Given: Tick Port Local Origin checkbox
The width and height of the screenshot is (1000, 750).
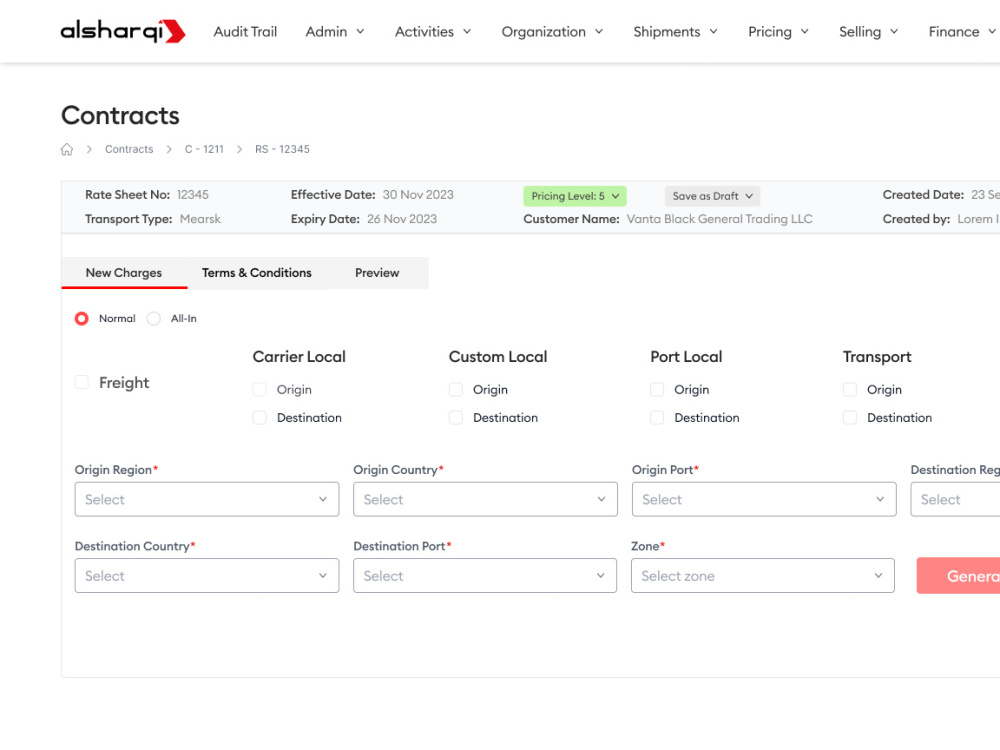Looking at the screenshot, I should 657,390.
